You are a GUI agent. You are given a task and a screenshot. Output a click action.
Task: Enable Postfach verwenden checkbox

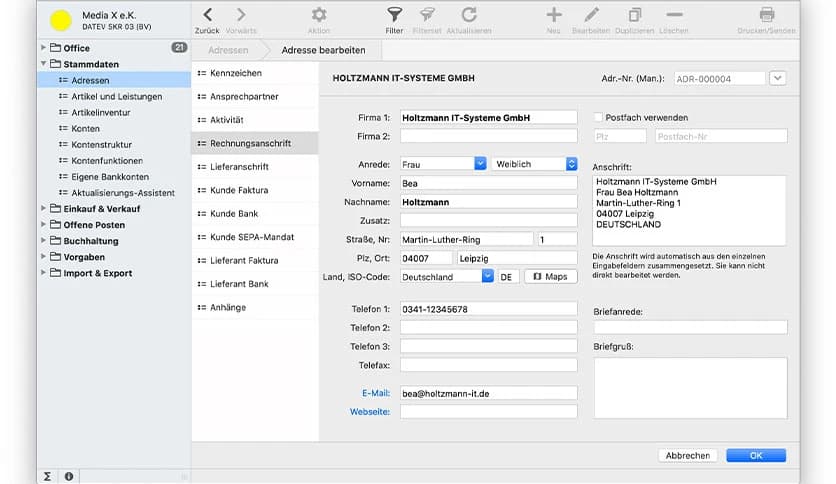point(598,117)
